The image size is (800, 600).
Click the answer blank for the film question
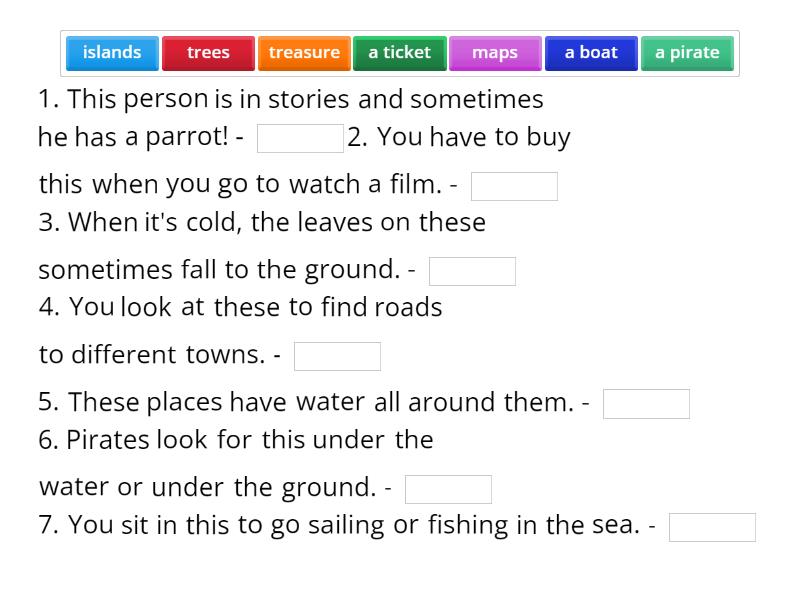(x=516, y=185)
